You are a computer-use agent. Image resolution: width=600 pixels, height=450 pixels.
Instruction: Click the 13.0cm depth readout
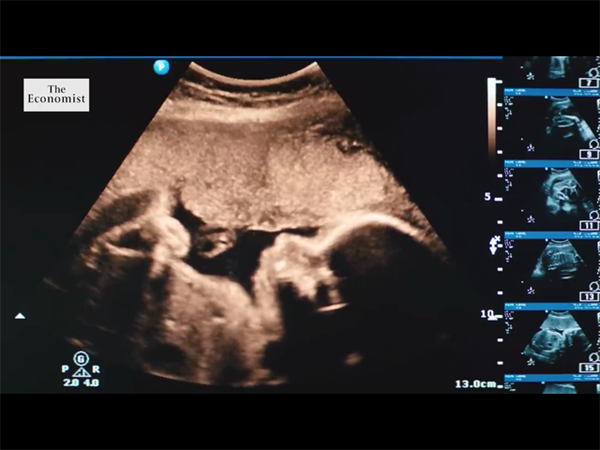coord(475,384)
